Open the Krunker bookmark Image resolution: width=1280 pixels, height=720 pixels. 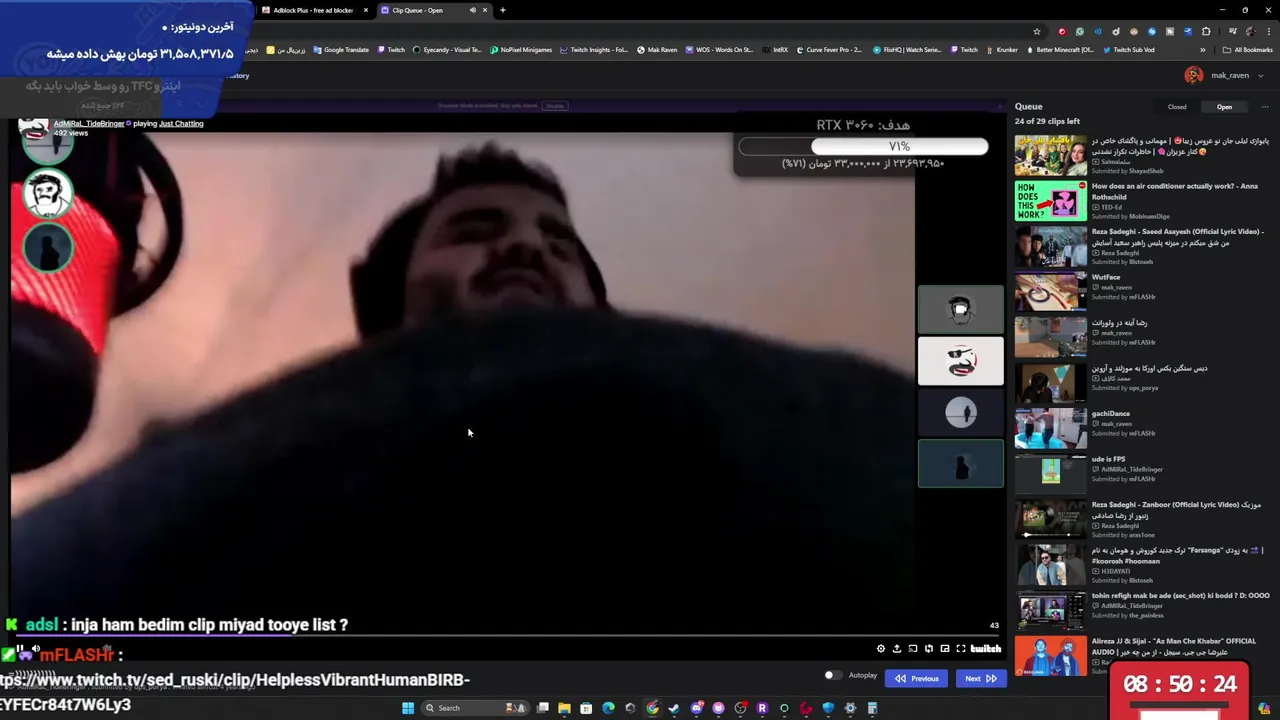(1000, 50)
